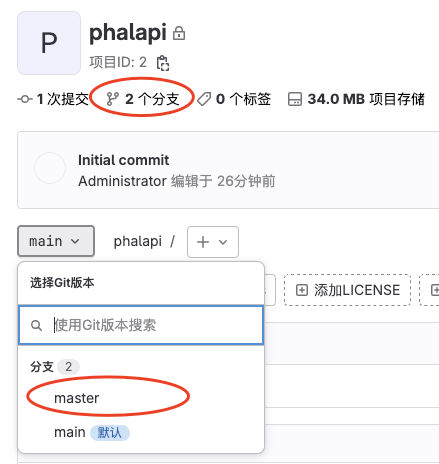Click the copy project ID icon
This screenshot has height=464, width=439.
163,63
